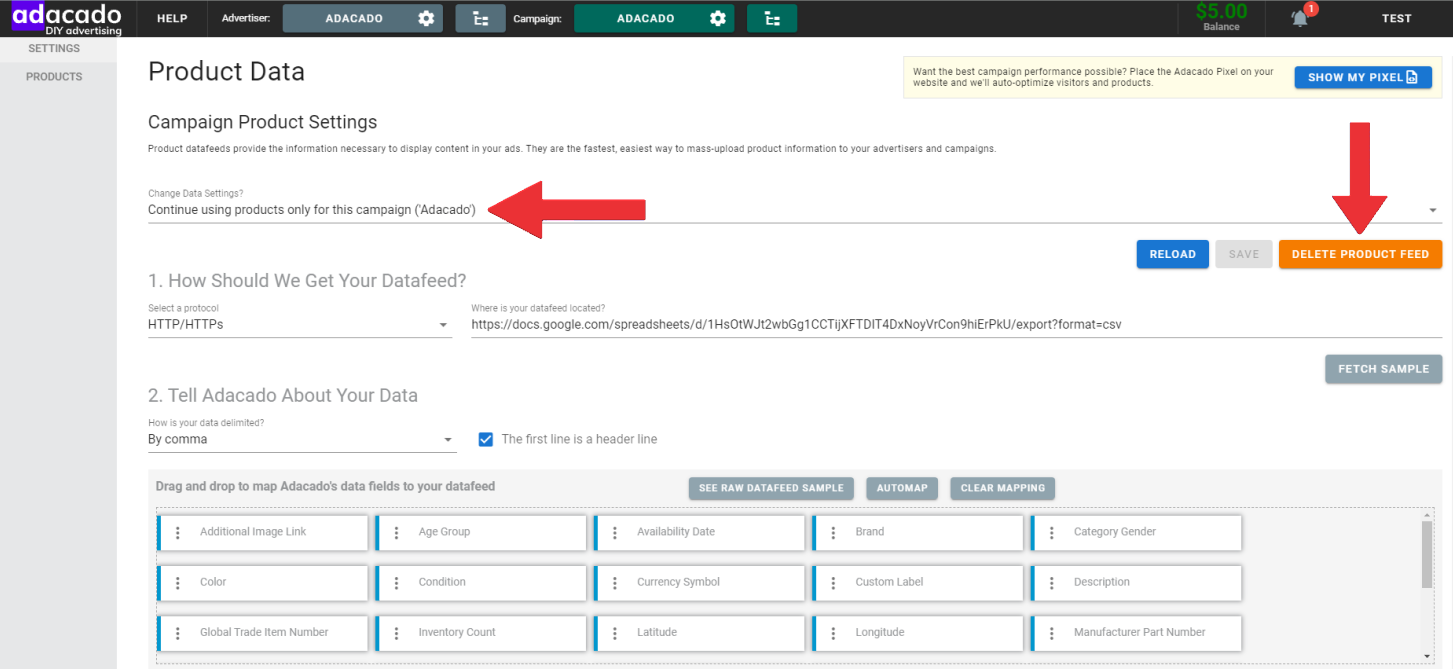Click the RELOAD button

[x=1172, y=254]
